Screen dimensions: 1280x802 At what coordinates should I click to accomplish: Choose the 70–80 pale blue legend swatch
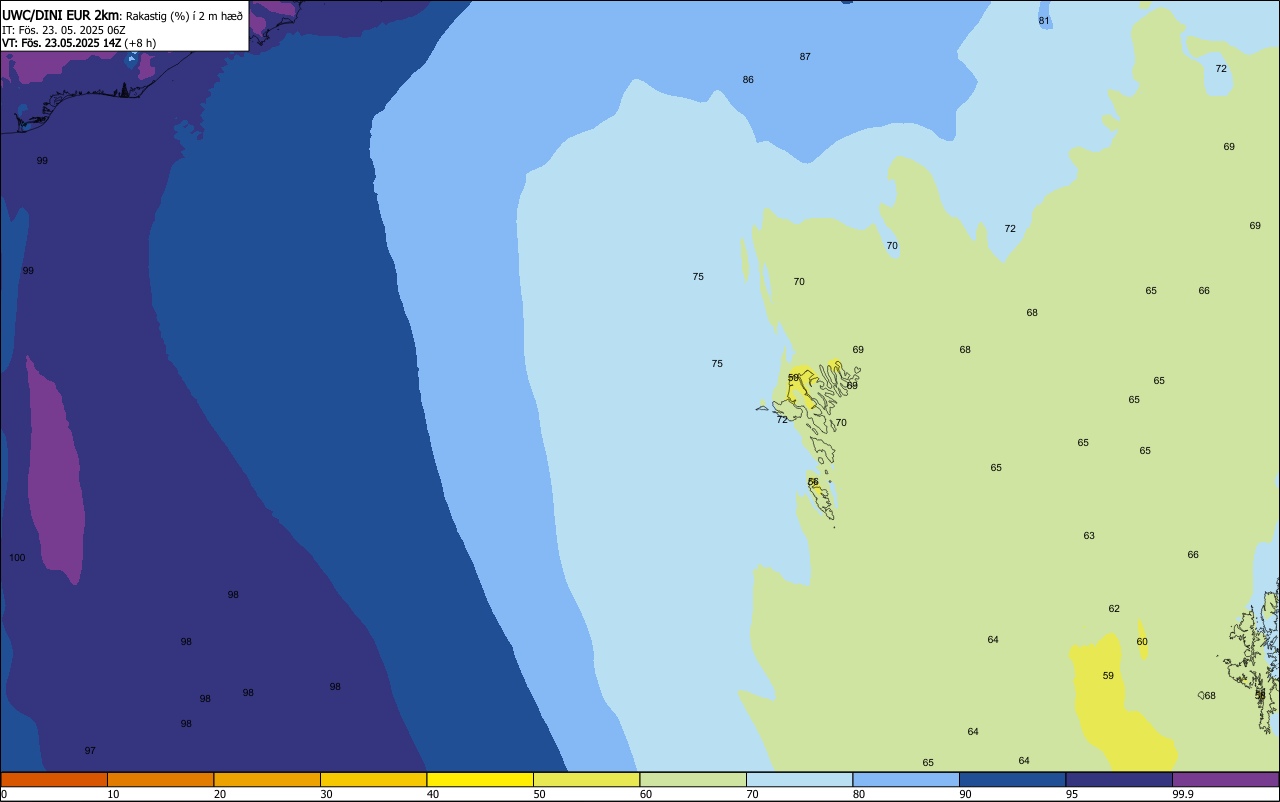tap(799, 779)
